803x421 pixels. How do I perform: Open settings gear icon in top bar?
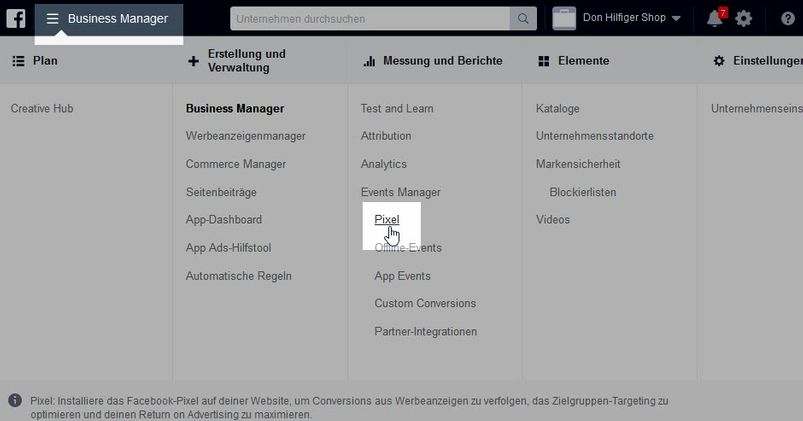744,18
